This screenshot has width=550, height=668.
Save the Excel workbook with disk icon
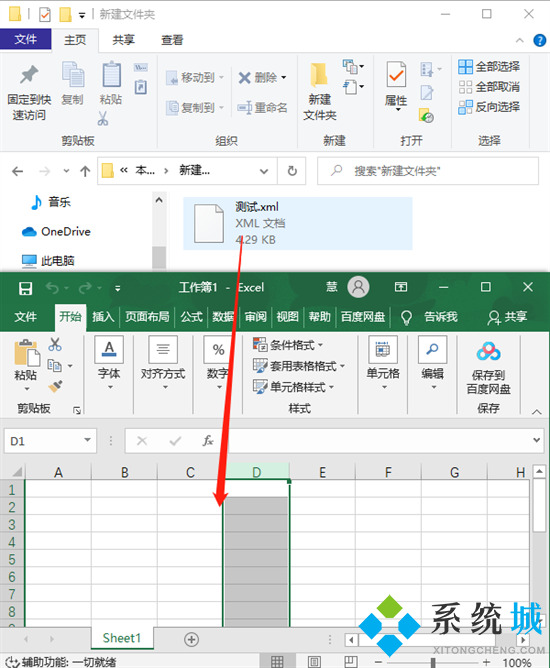click(26, 288)
